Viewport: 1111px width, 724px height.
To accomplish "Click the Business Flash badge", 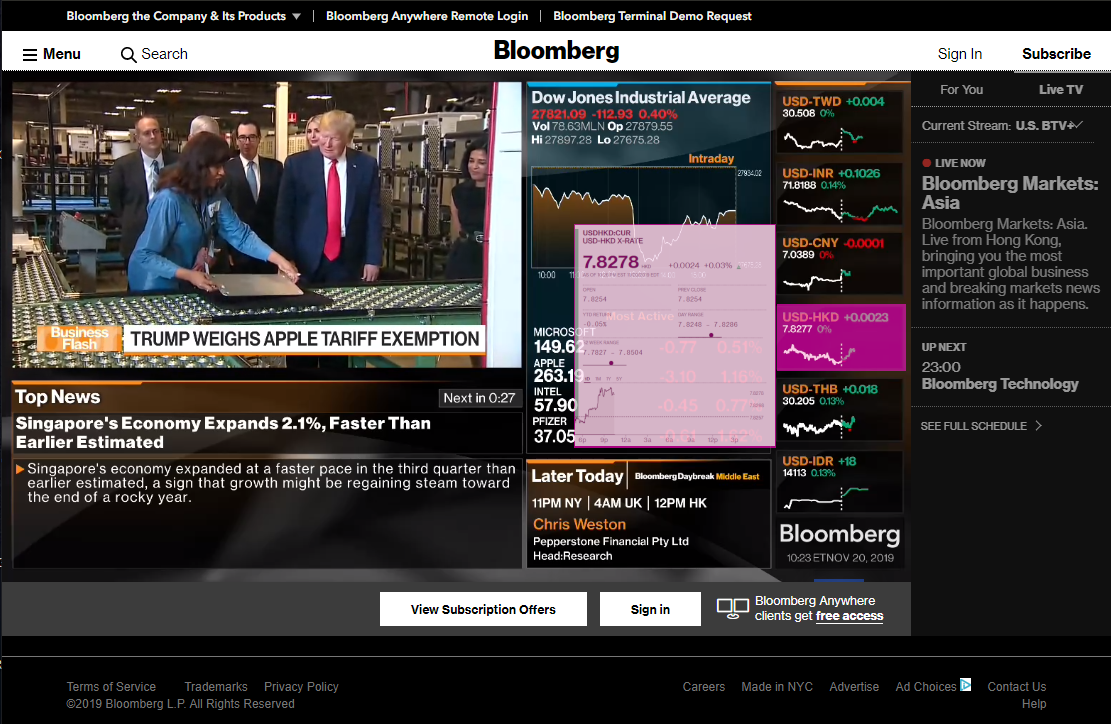I will (79, 339).
